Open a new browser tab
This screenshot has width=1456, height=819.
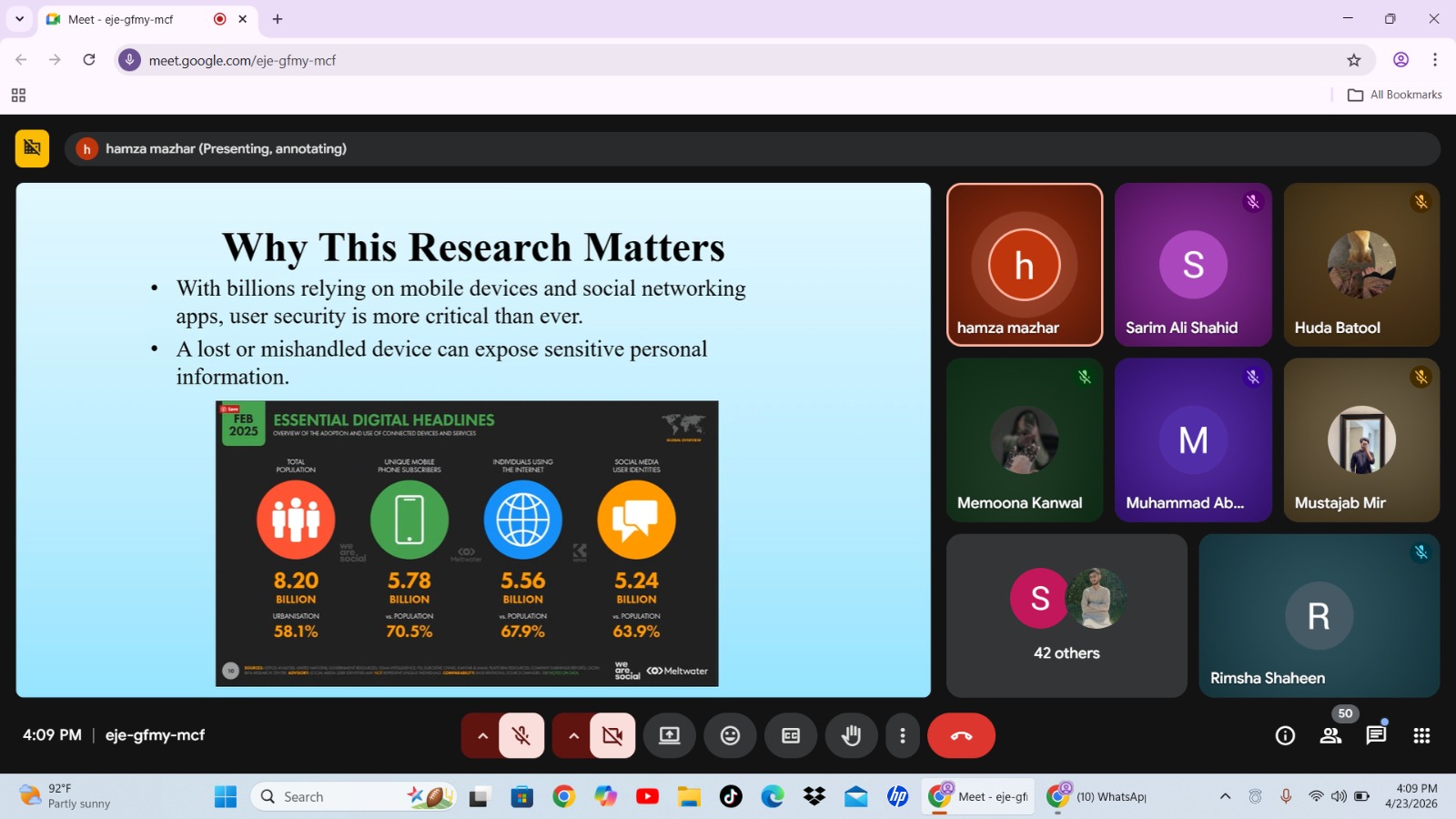point(278,19)
